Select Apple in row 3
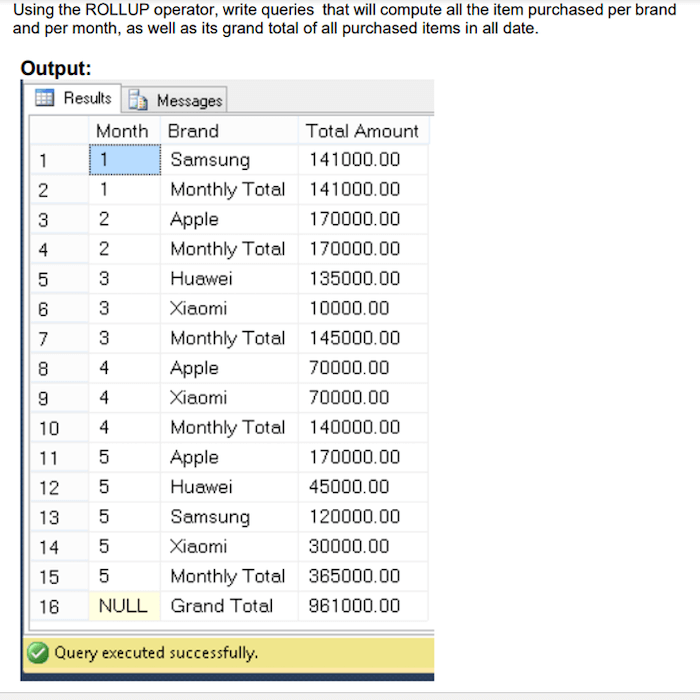Image resolution: width=700 pixels, height=700 pixels. (229, 219)
